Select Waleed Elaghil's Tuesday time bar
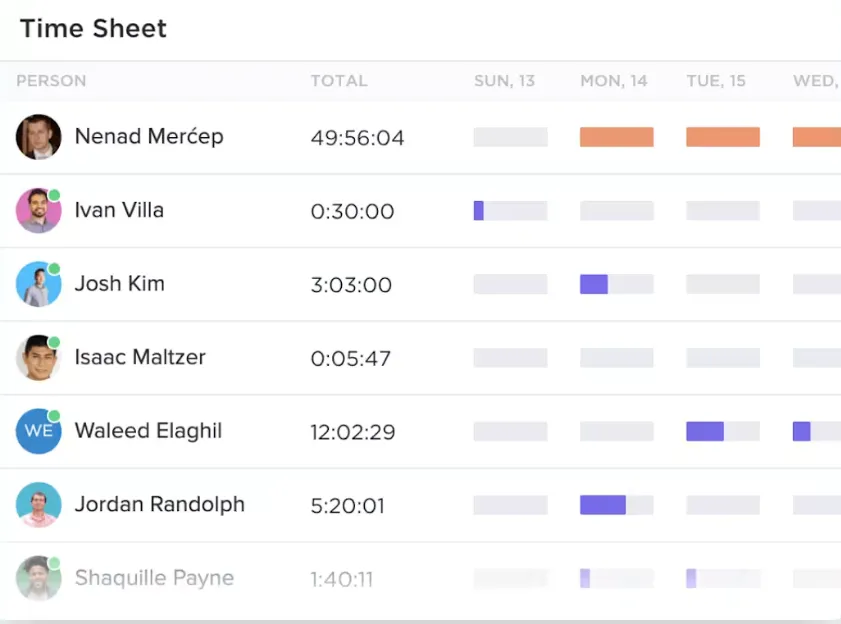 pos(723,431)
